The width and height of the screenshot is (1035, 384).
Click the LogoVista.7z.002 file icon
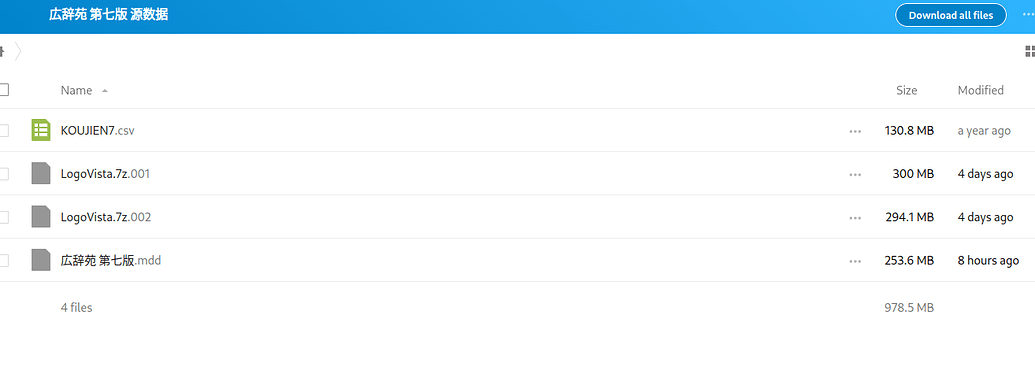pos(41,217)
